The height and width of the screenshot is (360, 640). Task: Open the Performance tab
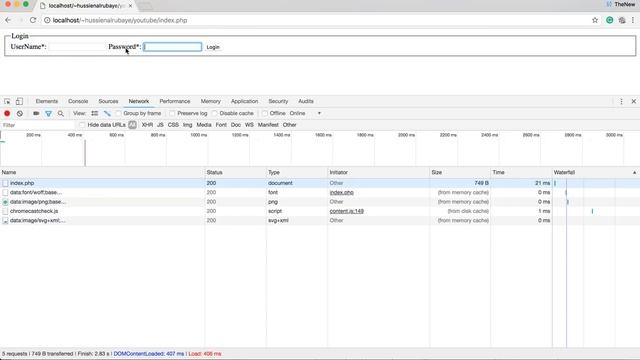pos(175,101)
